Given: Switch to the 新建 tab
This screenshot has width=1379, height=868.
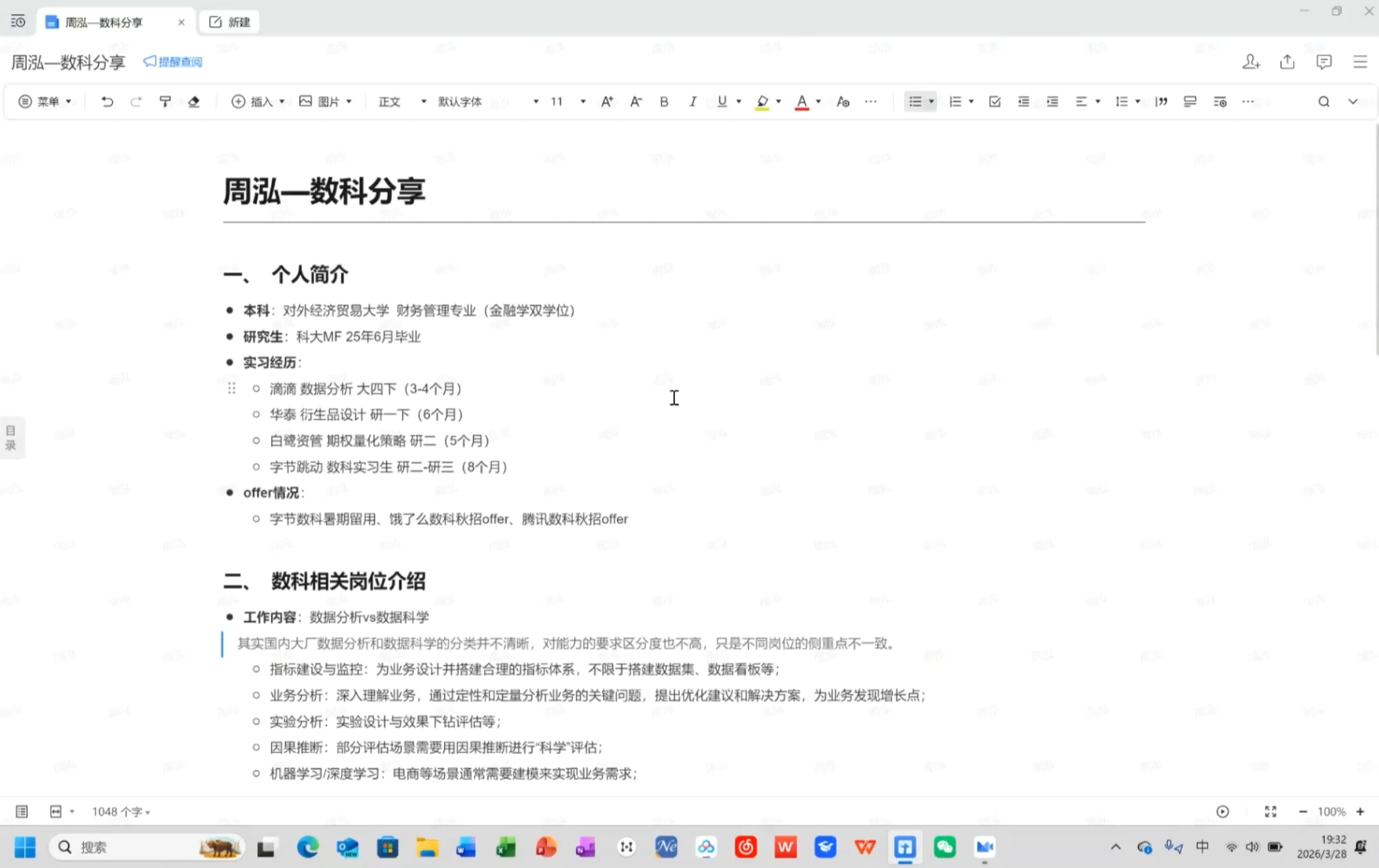Looking at the screenshot, I should [230, 22].
